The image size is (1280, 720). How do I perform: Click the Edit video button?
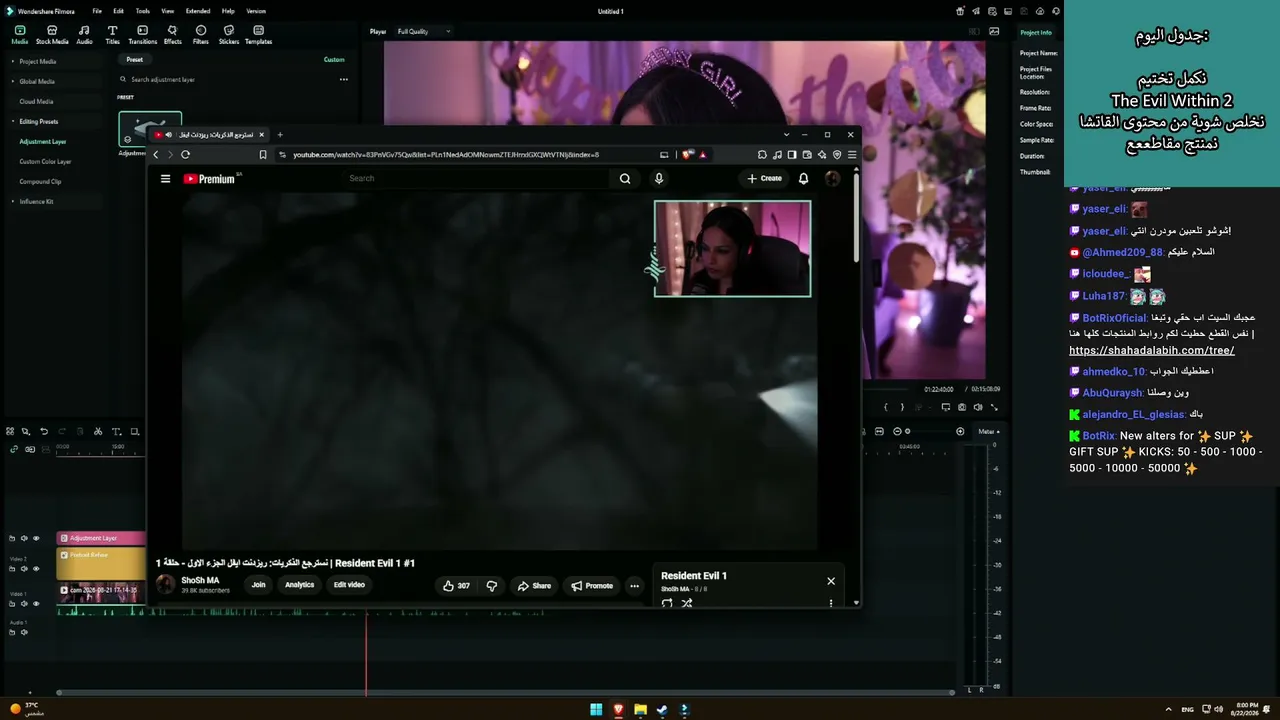(349, 585)
